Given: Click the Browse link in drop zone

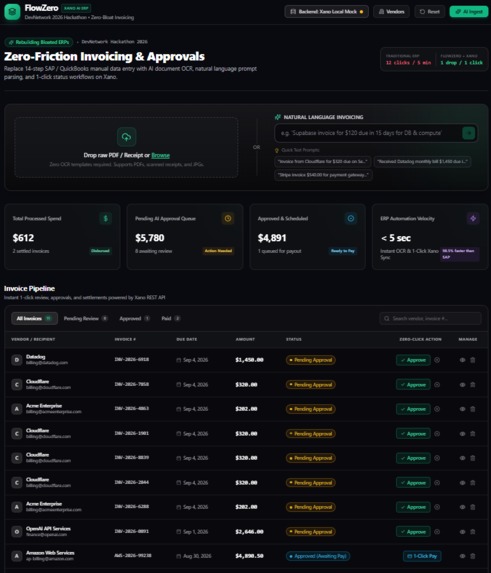Looking at the screenshot, I should 160,155.
